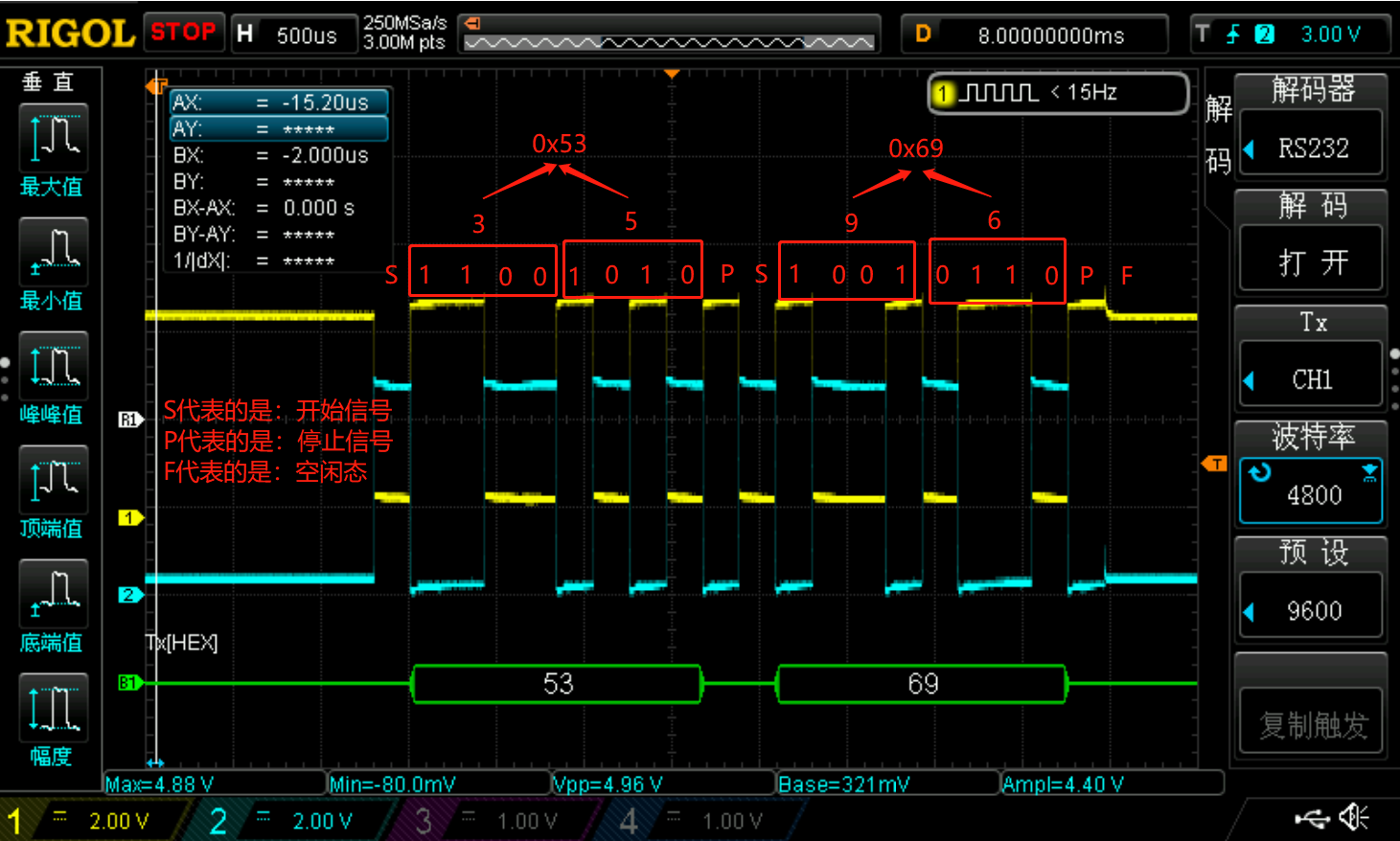Click the channel 1 ground marker
The image size is (1400, 841).
[129, 518]
